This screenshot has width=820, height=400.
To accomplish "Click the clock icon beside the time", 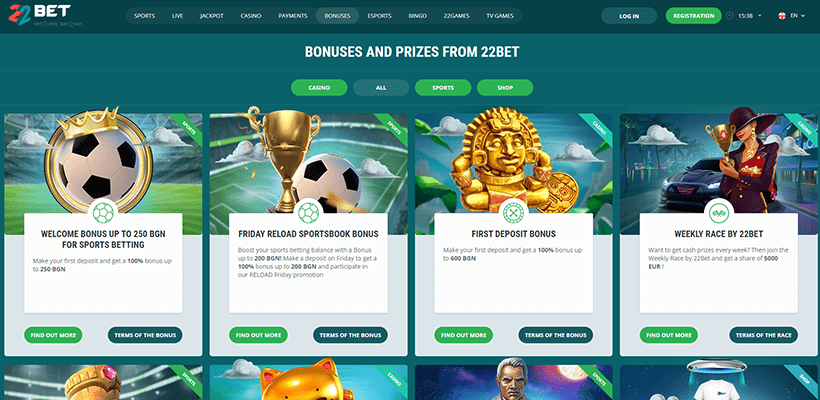I will 730,16.
